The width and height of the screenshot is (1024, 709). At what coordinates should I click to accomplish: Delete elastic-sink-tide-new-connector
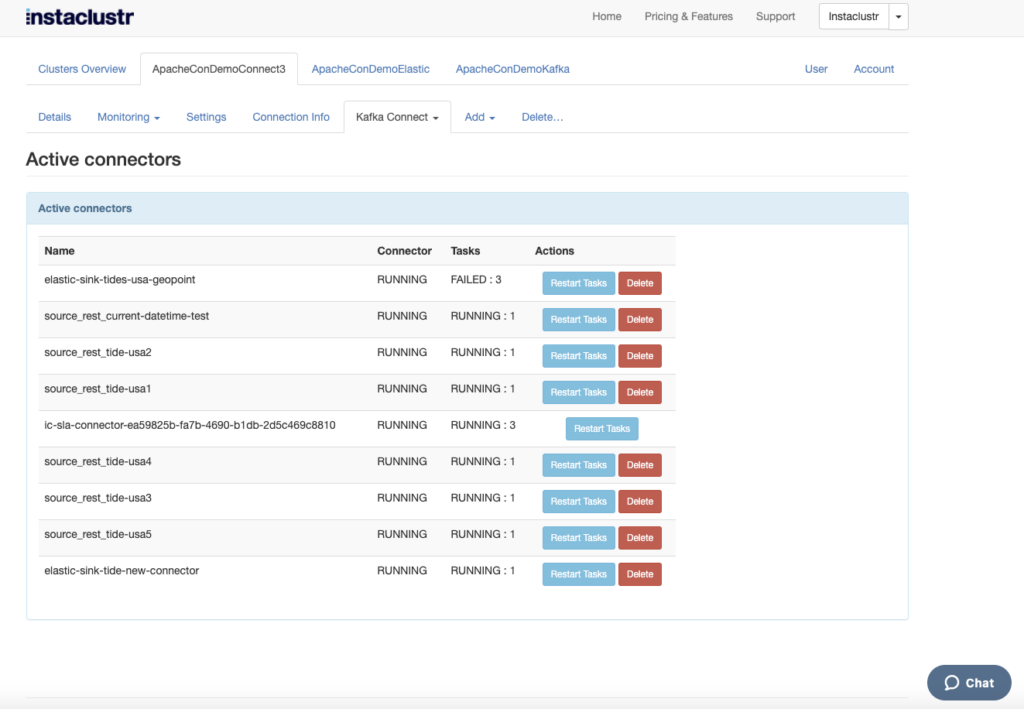click(640, 575)
